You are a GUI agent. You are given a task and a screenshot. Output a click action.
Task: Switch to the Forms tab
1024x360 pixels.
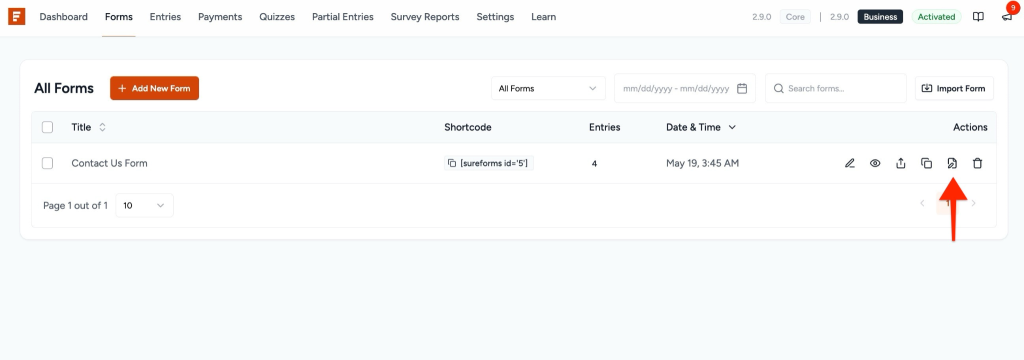click(x=119, y=17)
